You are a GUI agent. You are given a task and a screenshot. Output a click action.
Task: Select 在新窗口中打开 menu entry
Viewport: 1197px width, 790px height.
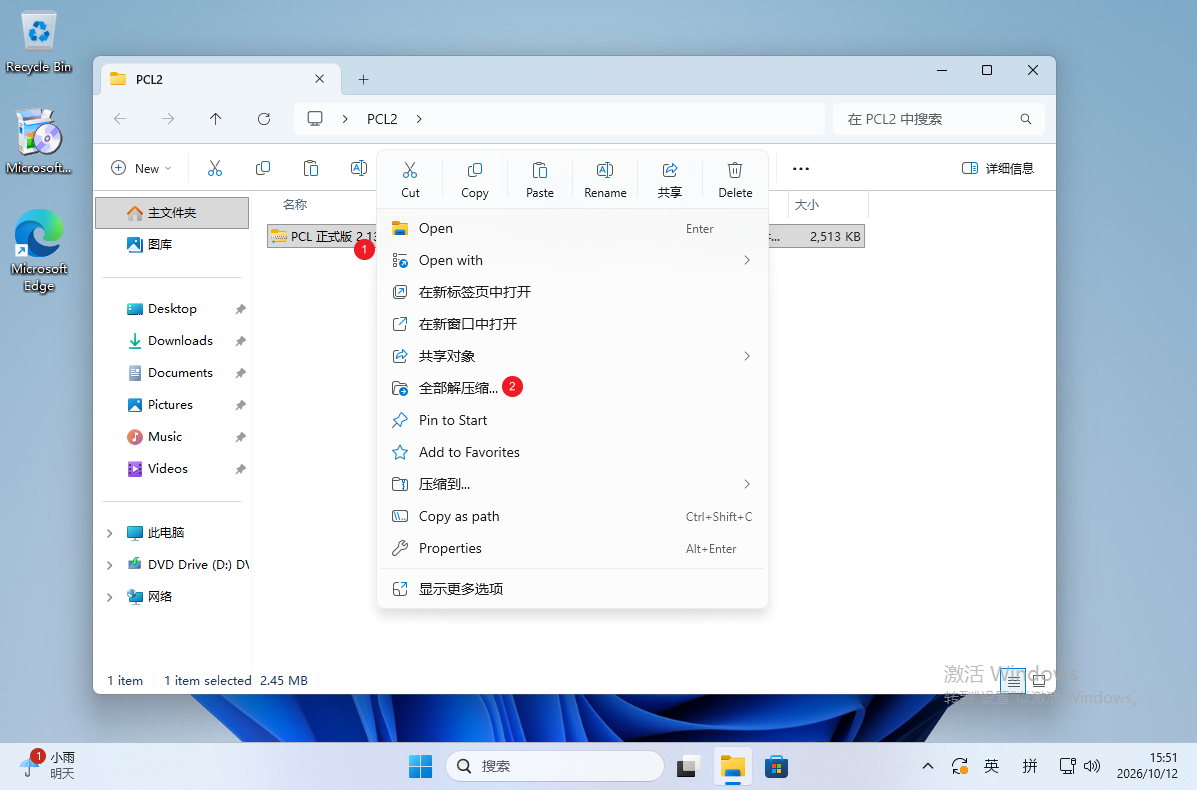pos(573,324)
